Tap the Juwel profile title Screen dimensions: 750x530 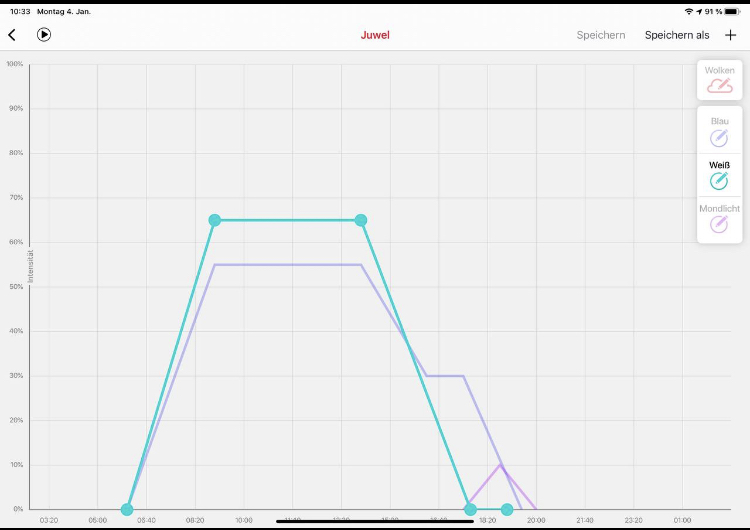point(375,35)
